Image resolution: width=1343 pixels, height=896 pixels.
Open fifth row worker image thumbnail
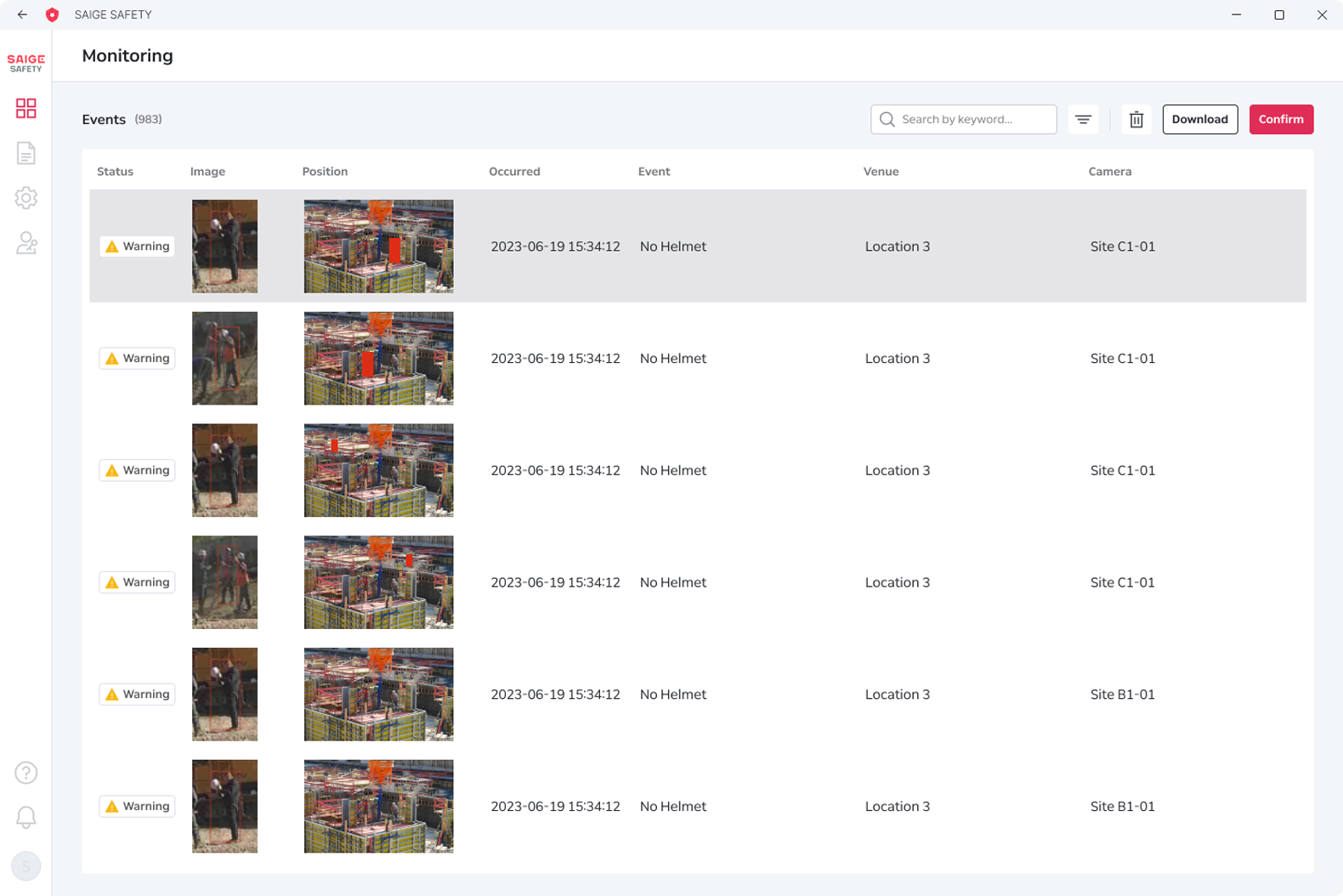224,695
